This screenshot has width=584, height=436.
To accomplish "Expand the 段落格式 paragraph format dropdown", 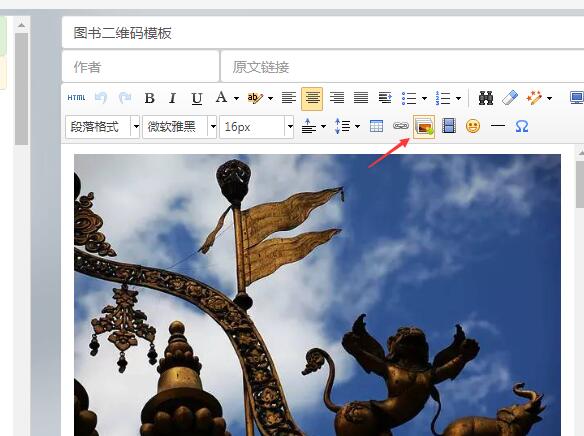I will (x=136, y=127).
